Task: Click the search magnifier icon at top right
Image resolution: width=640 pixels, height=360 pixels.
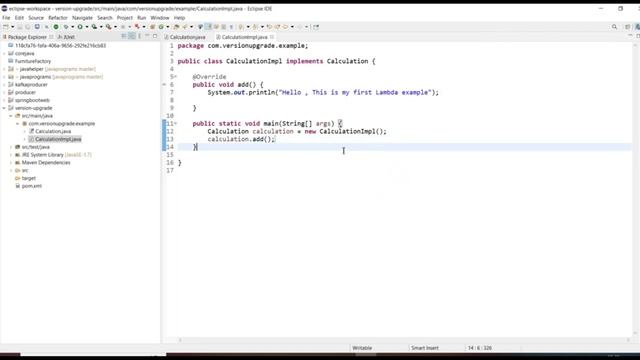Action: click(x=614, y=27)
